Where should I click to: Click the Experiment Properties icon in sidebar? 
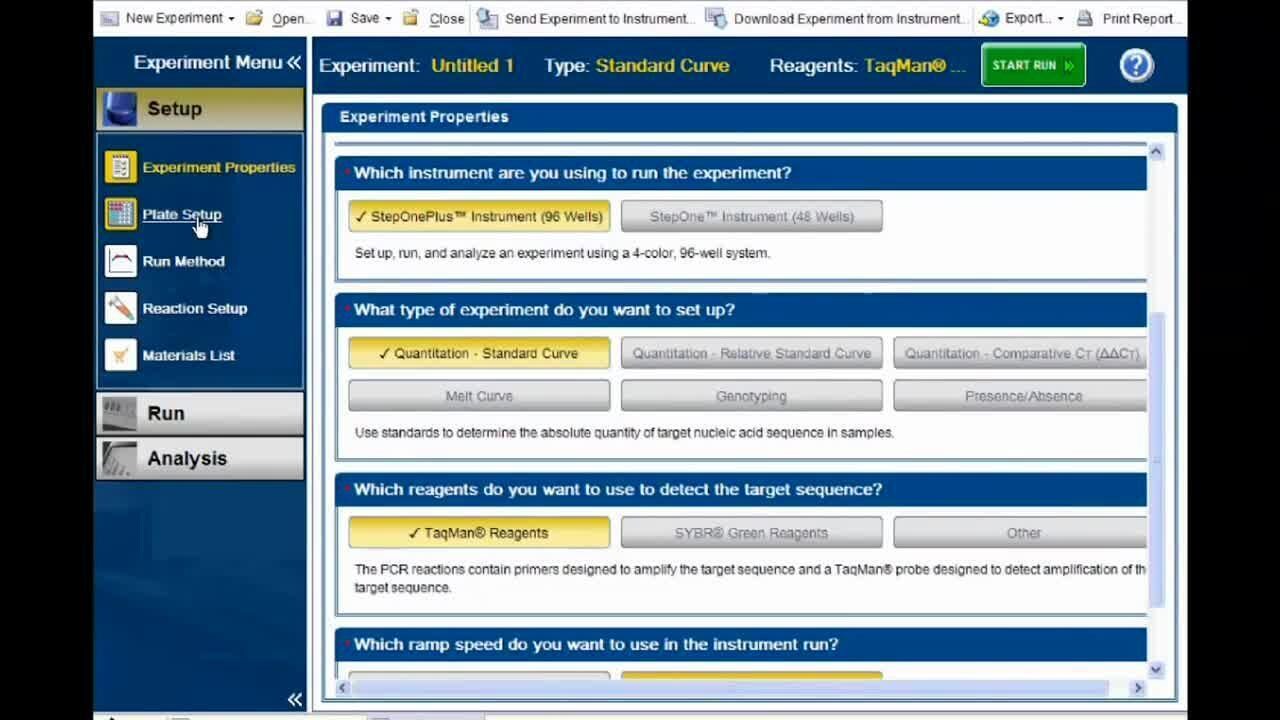(x=120, y=167)
